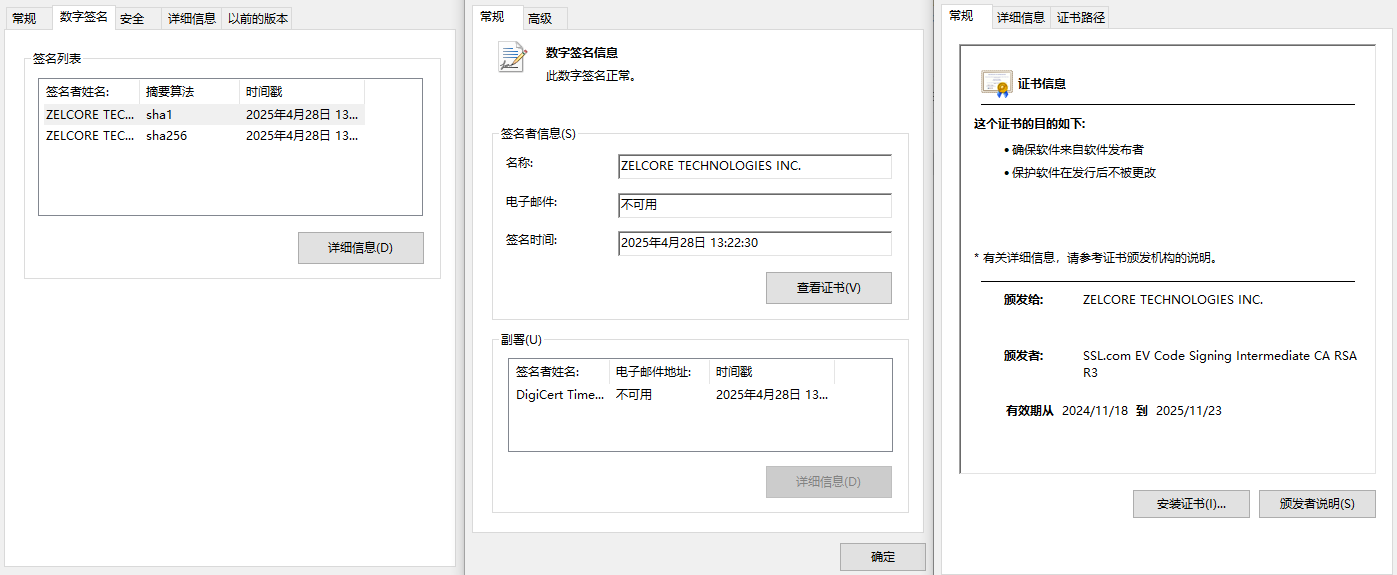Click the 证书信息 heading
This screenshot has width=1397, height=575.
[x=1042, y=85]
